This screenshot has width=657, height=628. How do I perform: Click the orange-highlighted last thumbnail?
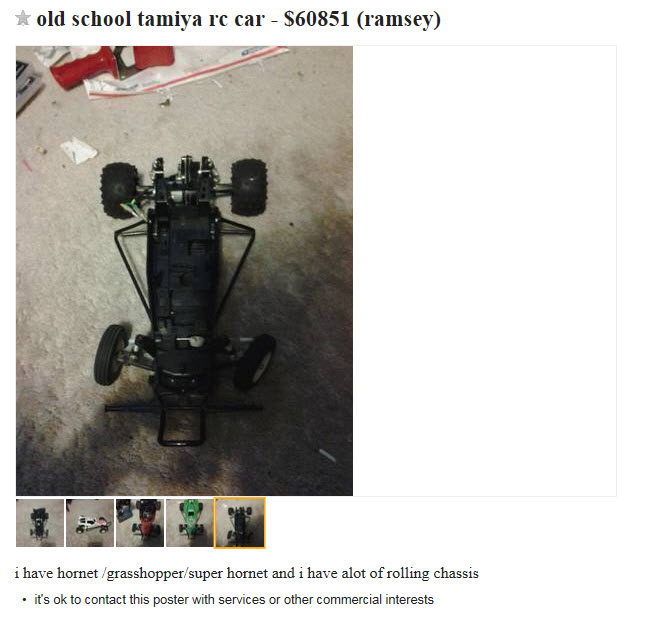click(x=240, y=522)
